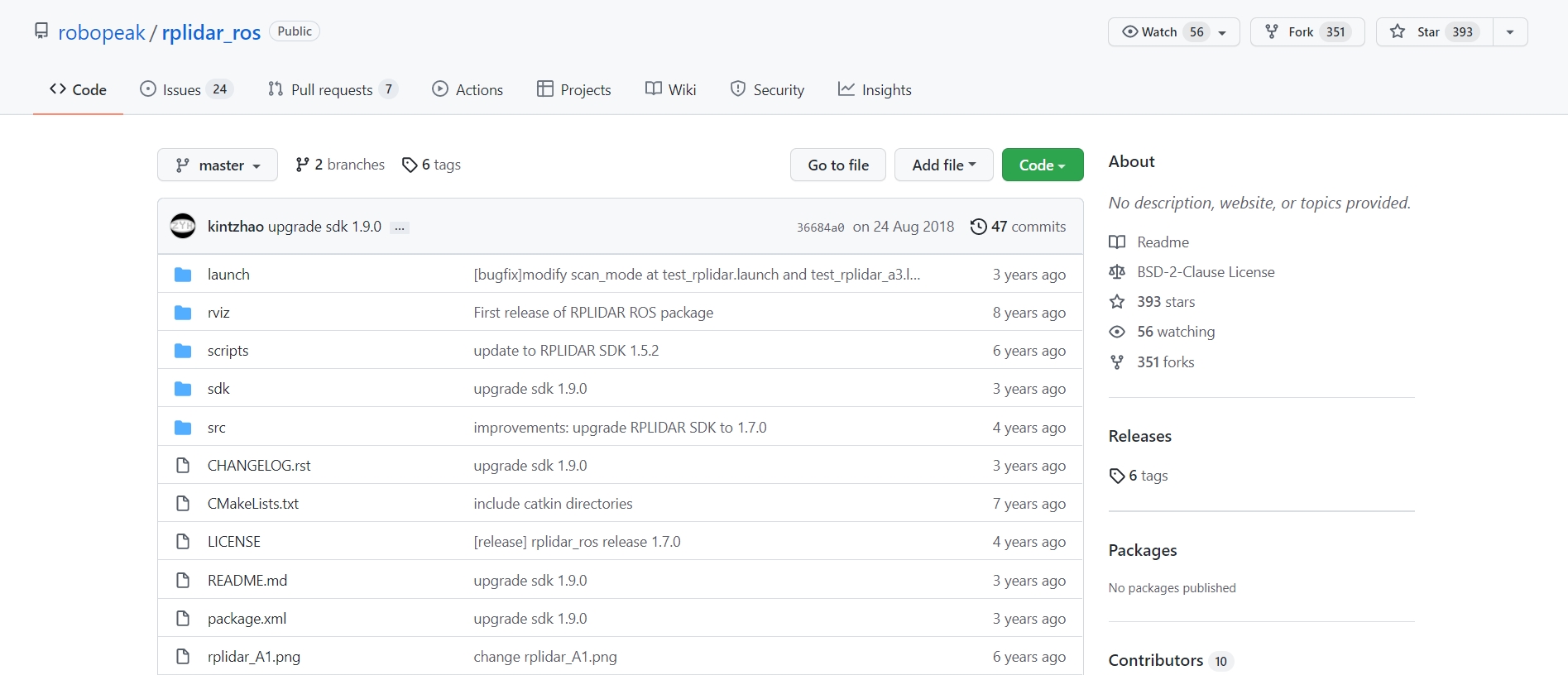
Task: Click the star icon beside 393 stars
Action: pos(1117,302)
